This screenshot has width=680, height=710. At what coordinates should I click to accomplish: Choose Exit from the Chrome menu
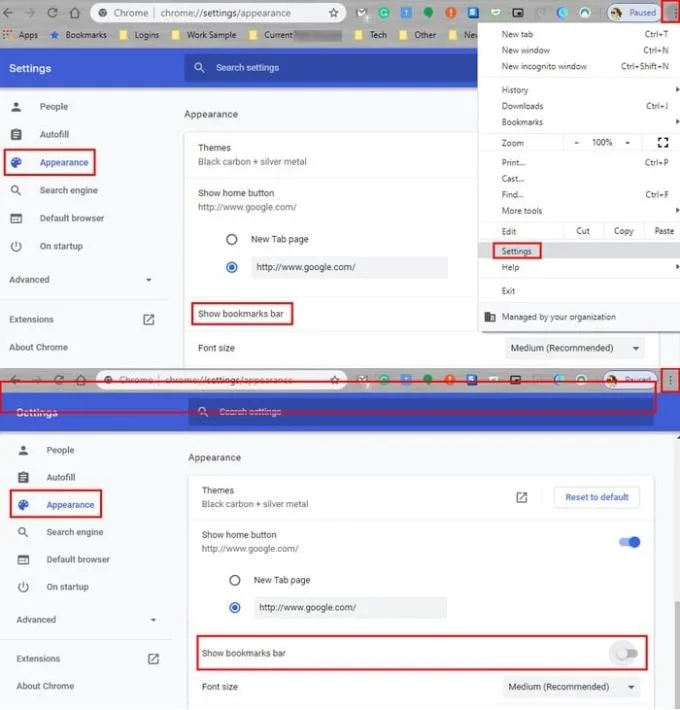click(579, 291)
